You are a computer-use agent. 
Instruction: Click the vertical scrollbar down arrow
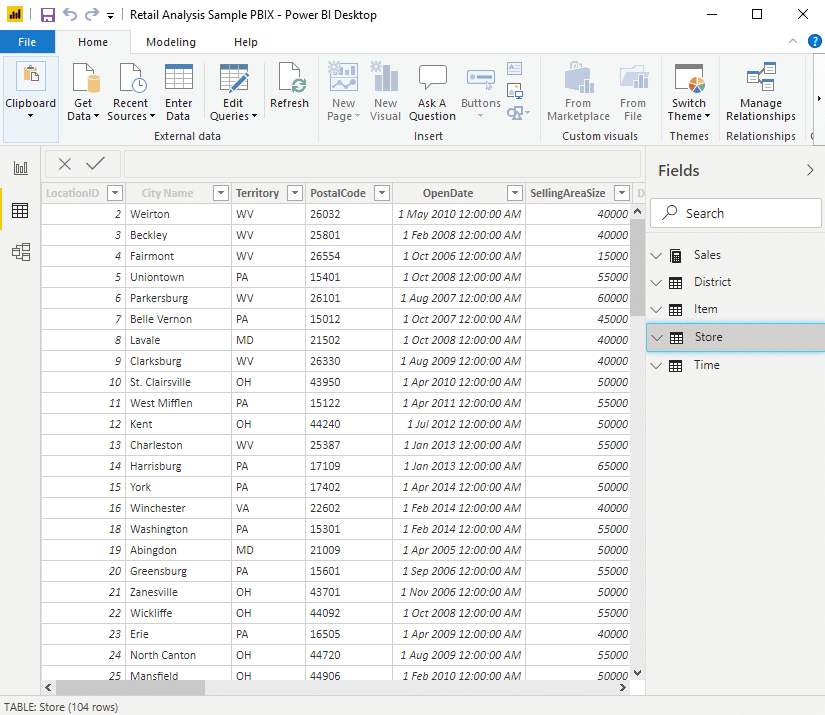(638, 672)
